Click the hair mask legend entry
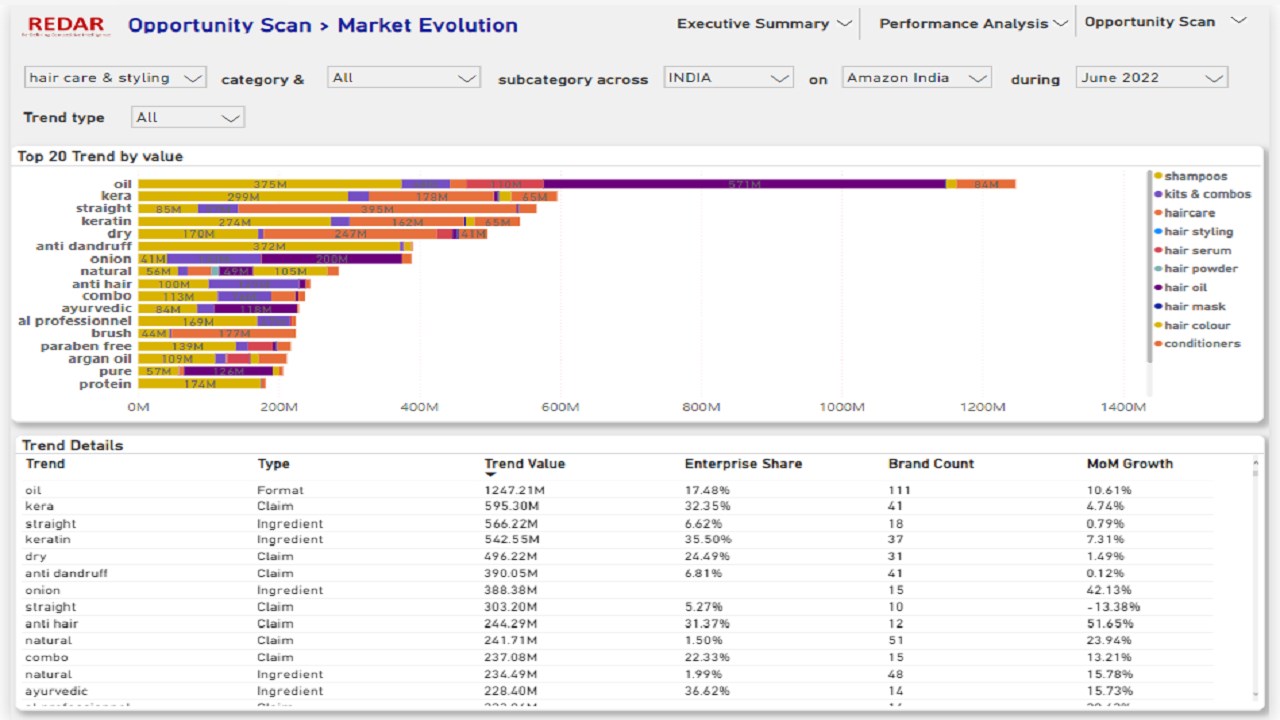The image size is (1280, 720). [x=1194, y=307]
